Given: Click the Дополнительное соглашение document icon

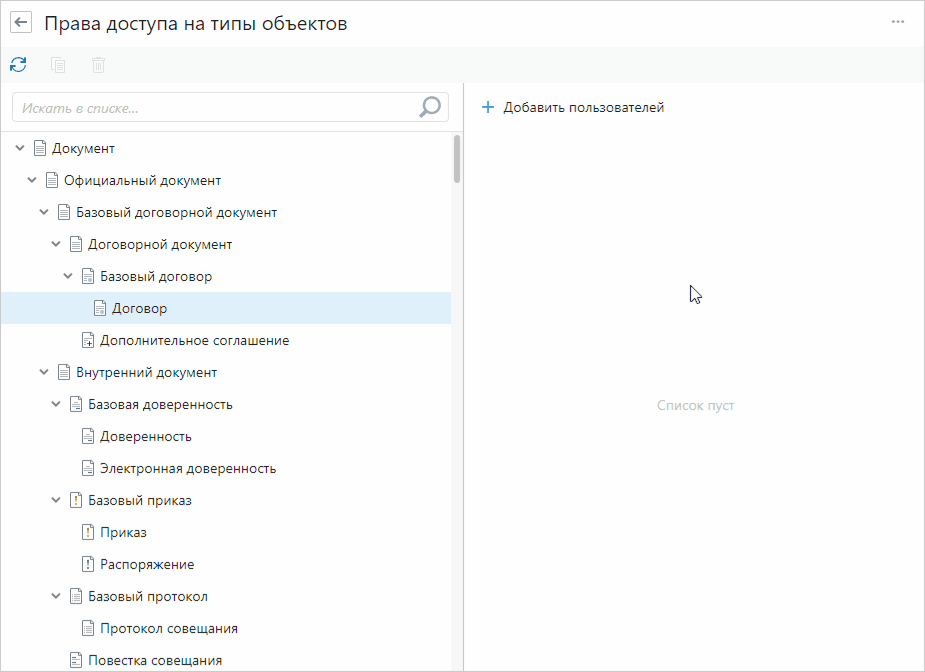Looking at the screenshot, I should click(87, 340).
